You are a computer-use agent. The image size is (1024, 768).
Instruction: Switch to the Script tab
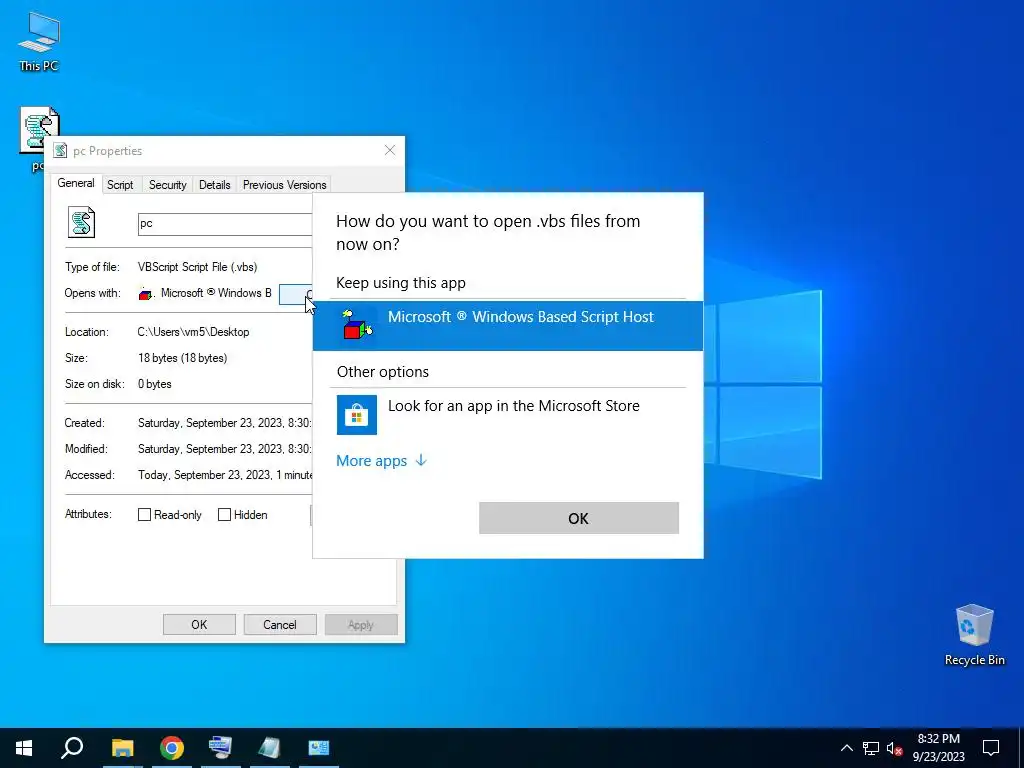coord(120,185)
